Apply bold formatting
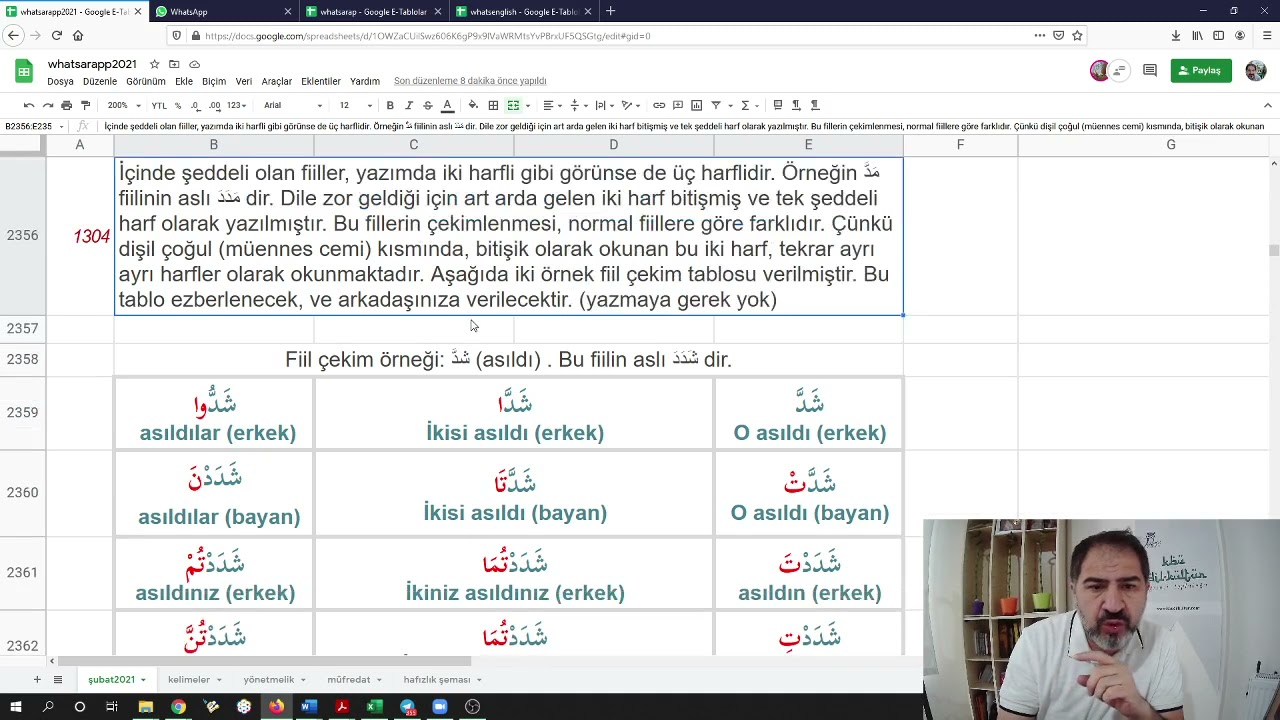The height and width of the screenshot is (720, 1280). [390, 105]
